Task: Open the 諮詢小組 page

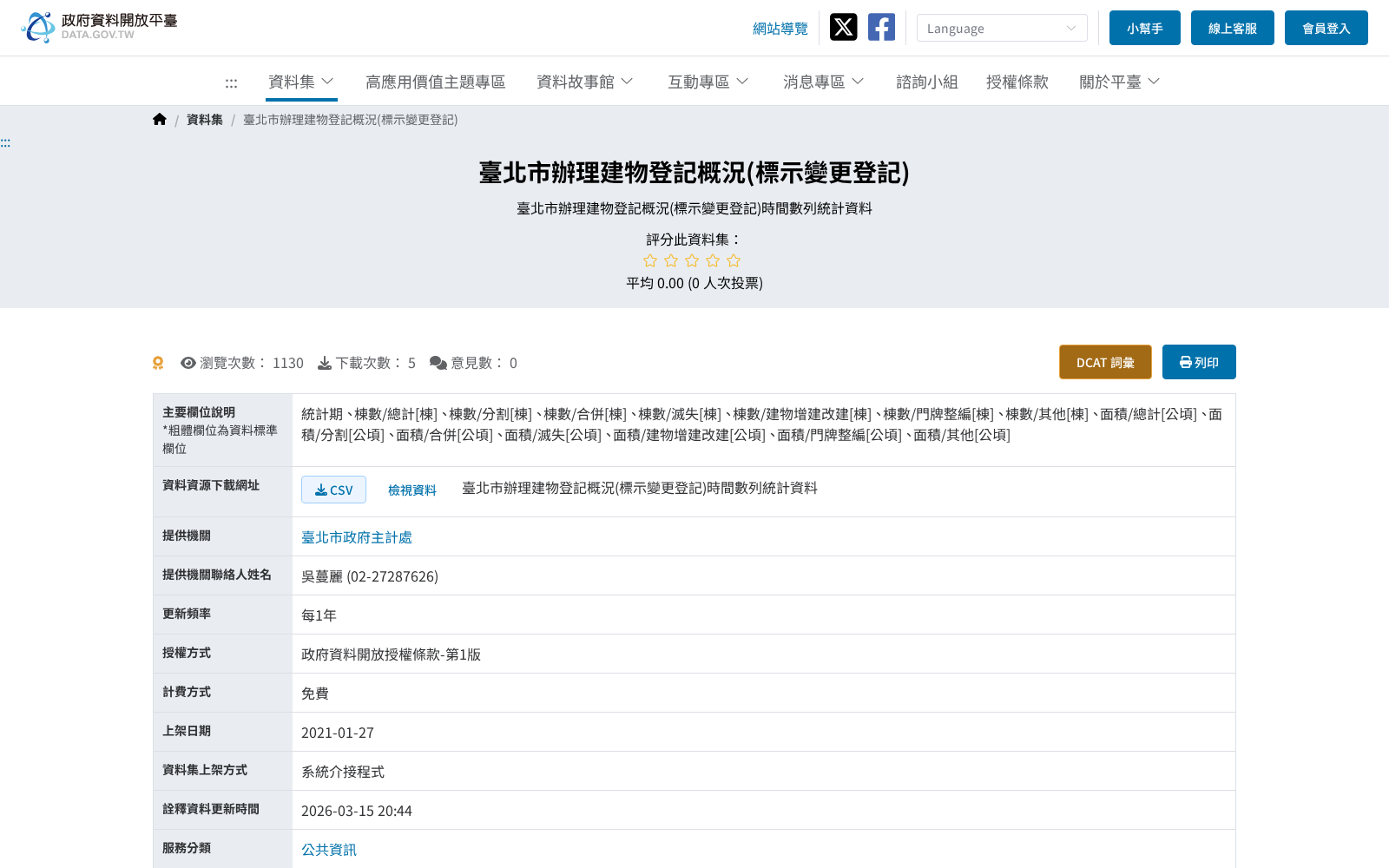Action: [x=927, y=82]
